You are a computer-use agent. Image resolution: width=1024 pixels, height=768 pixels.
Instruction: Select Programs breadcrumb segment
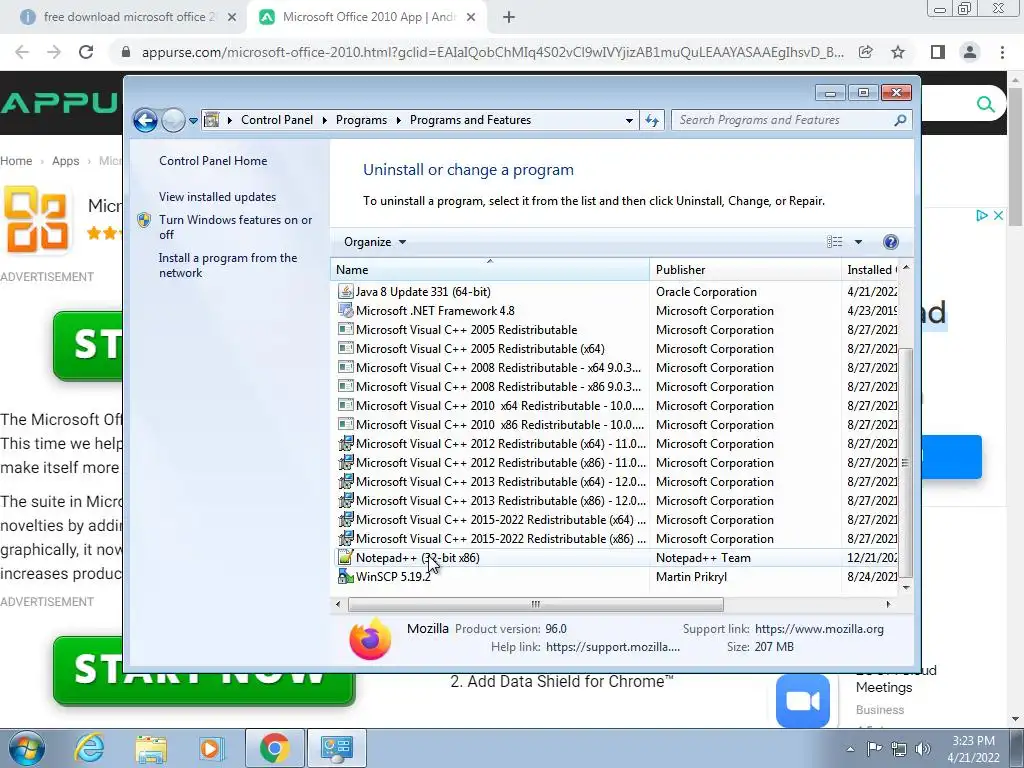[361, 120]
